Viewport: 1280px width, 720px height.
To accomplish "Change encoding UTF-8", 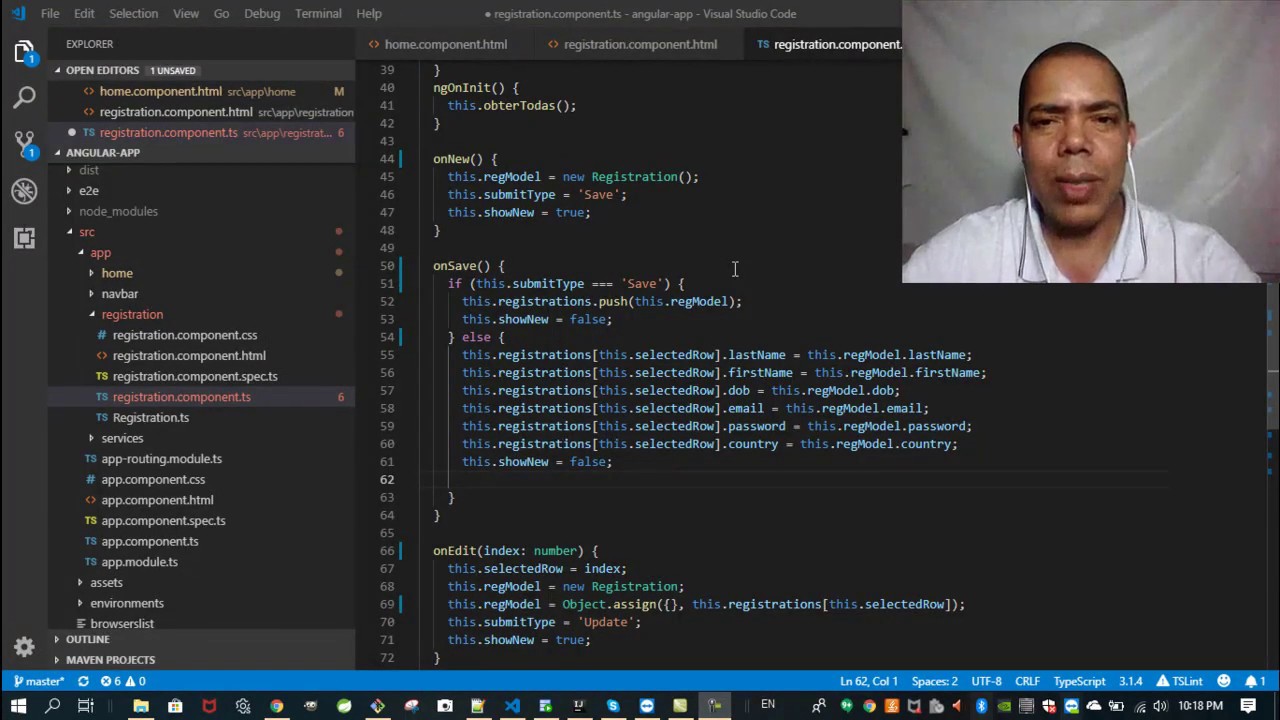I will pos(986,681).
